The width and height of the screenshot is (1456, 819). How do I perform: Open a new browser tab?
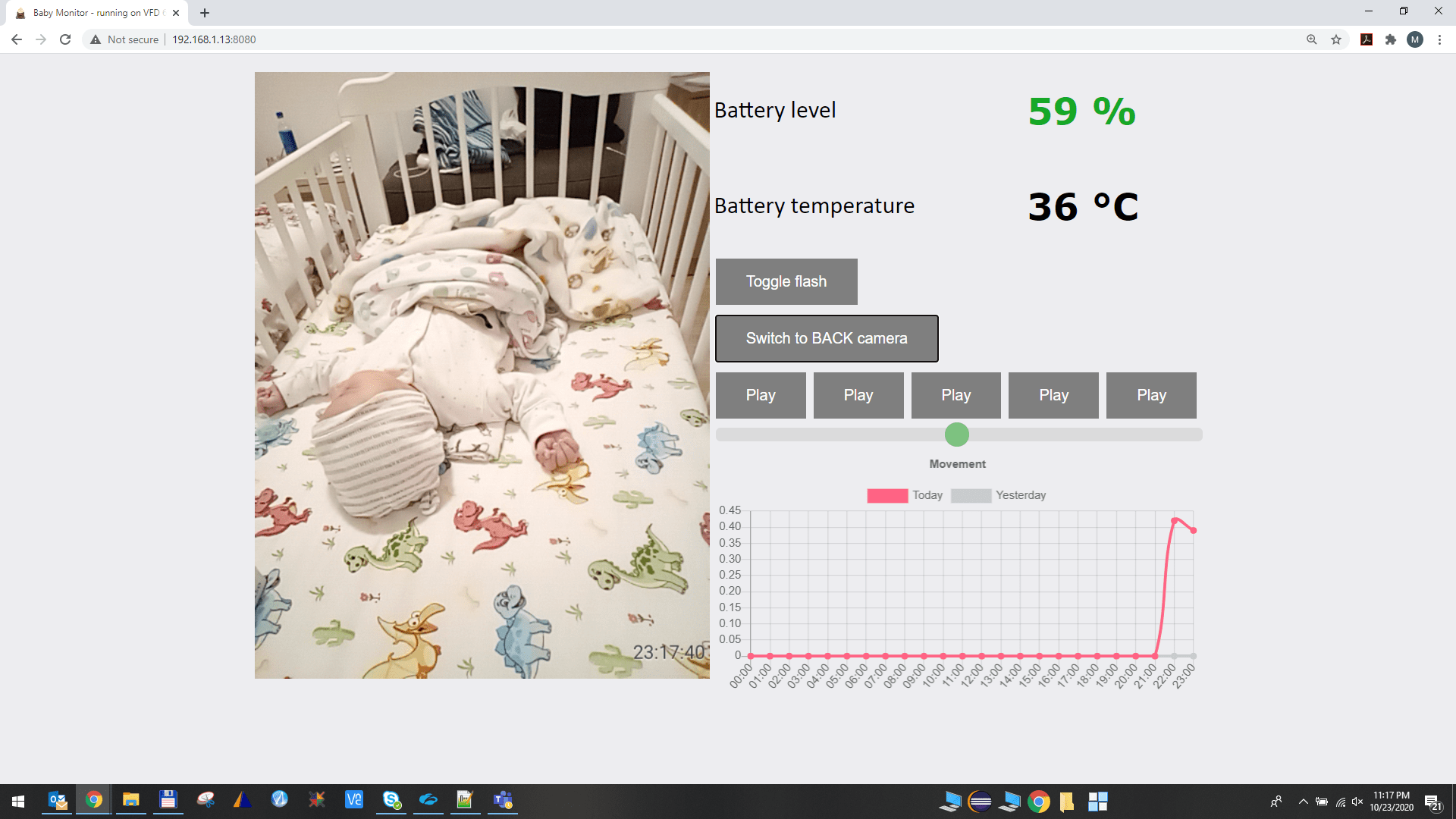205,12
